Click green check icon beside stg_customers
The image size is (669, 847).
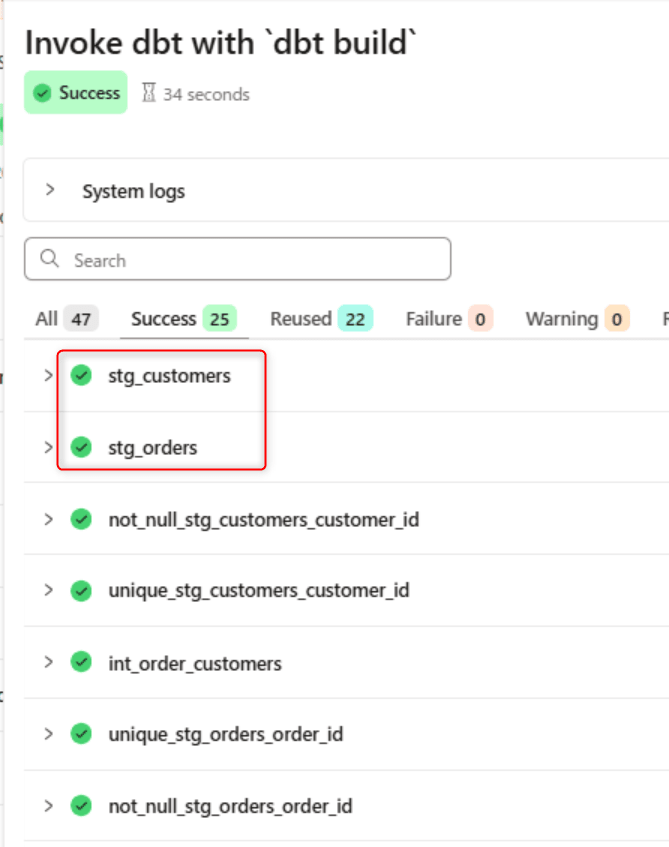[81, 375]
